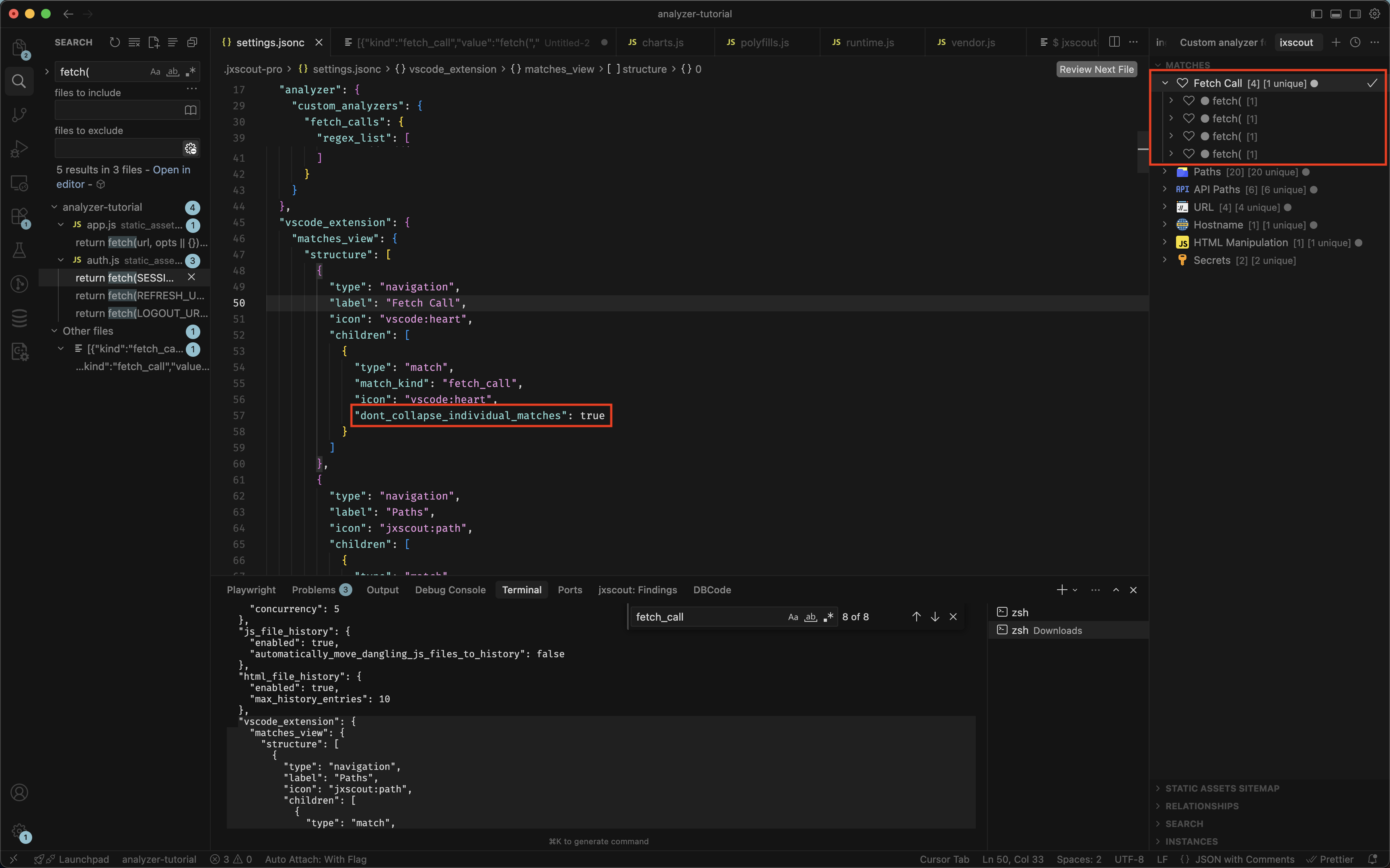1390x868 pixels.
Task: Toggle Match Whole Word in search box
Action: coord(173,72)
